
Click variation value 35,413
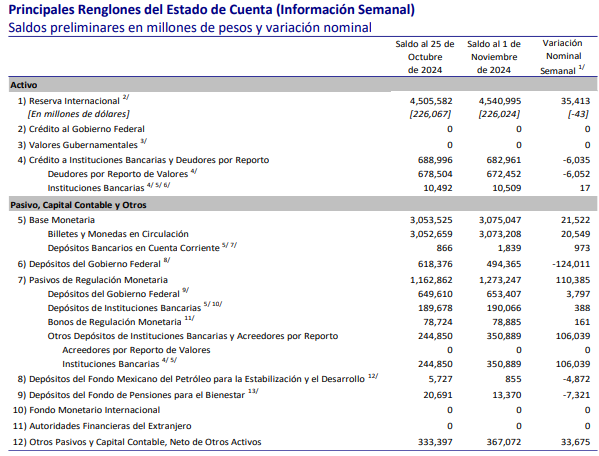575,101
